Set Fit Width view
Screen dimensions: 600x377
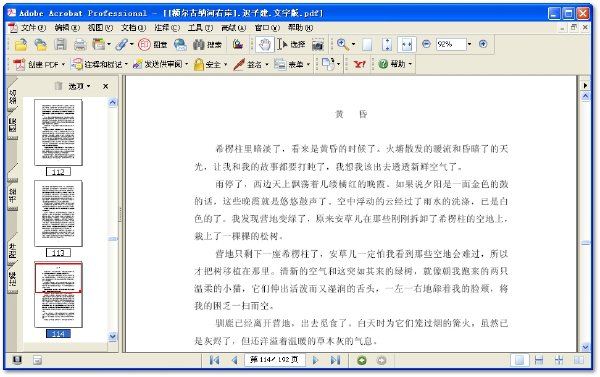click(407, 45)
